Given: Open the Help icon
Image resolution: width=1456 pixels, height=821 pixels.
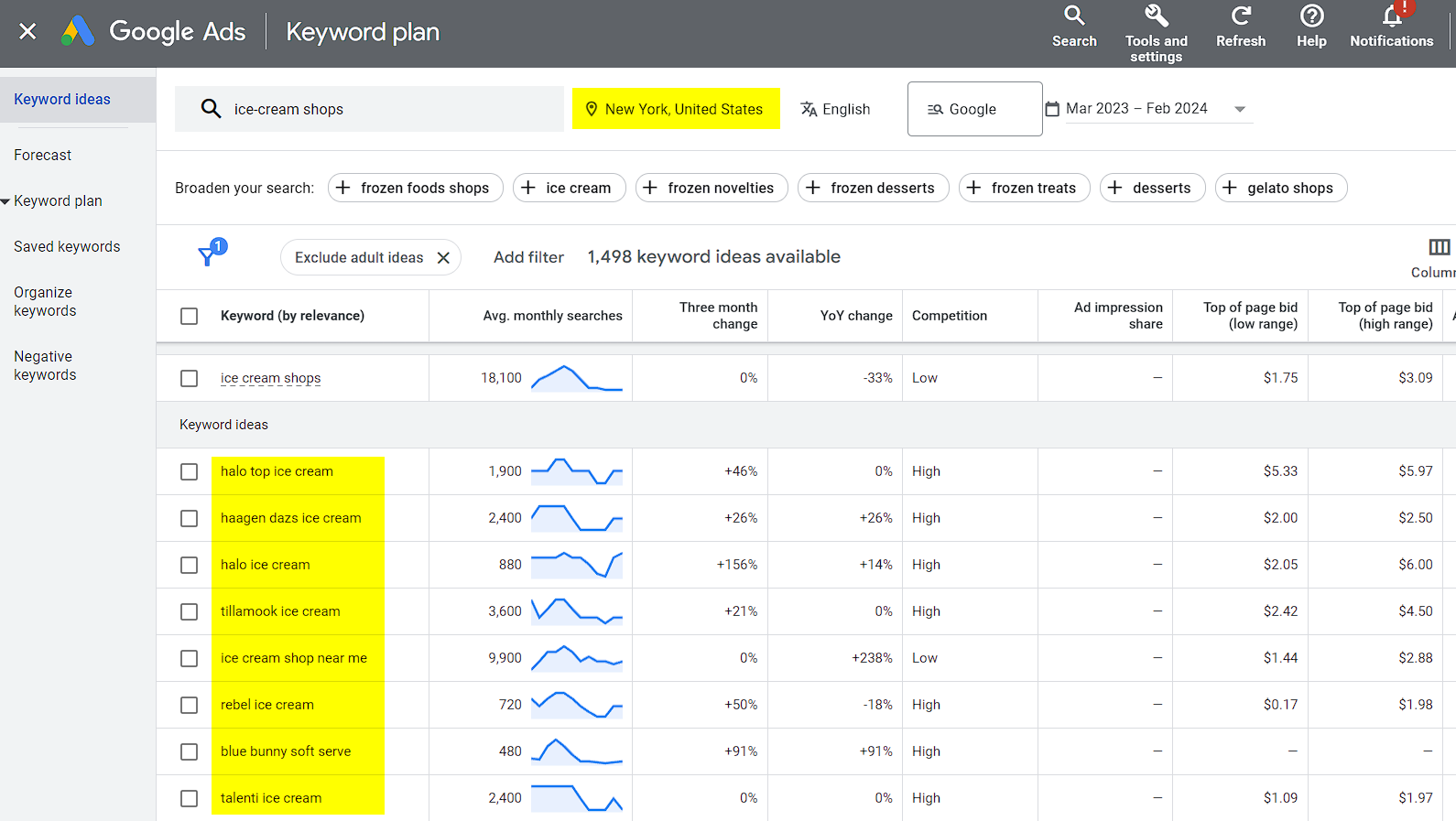Looking at the screenshot, I should (1312, 16).
